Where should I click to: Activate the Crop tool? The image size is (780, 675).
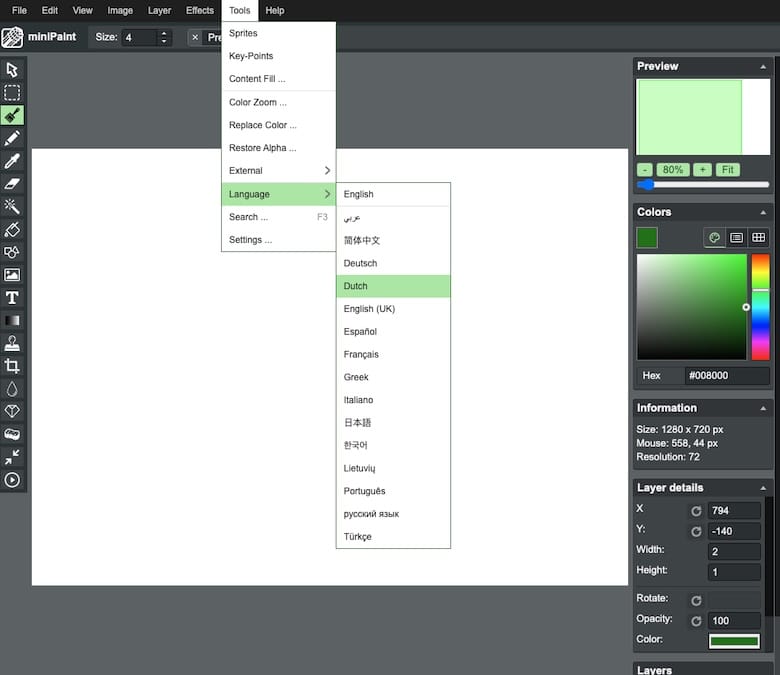click(12, 366)
